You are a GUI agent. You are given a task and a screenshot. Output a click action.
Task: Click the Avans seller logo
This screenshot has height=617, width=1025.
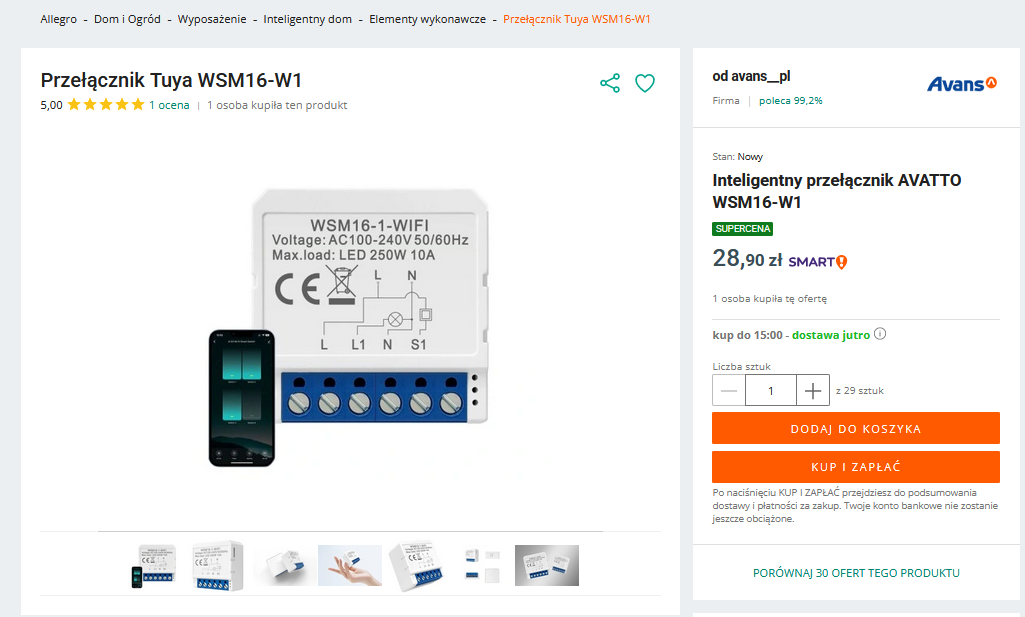click(x=962, y=84)
